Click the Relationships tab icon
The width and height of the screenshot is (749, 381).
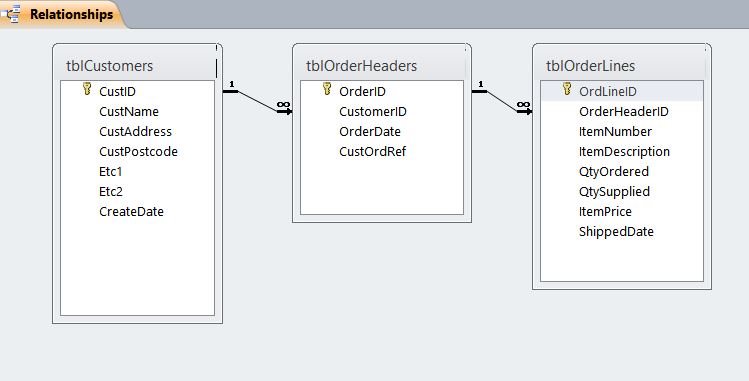pyautogui.click(x=11, y=14)
